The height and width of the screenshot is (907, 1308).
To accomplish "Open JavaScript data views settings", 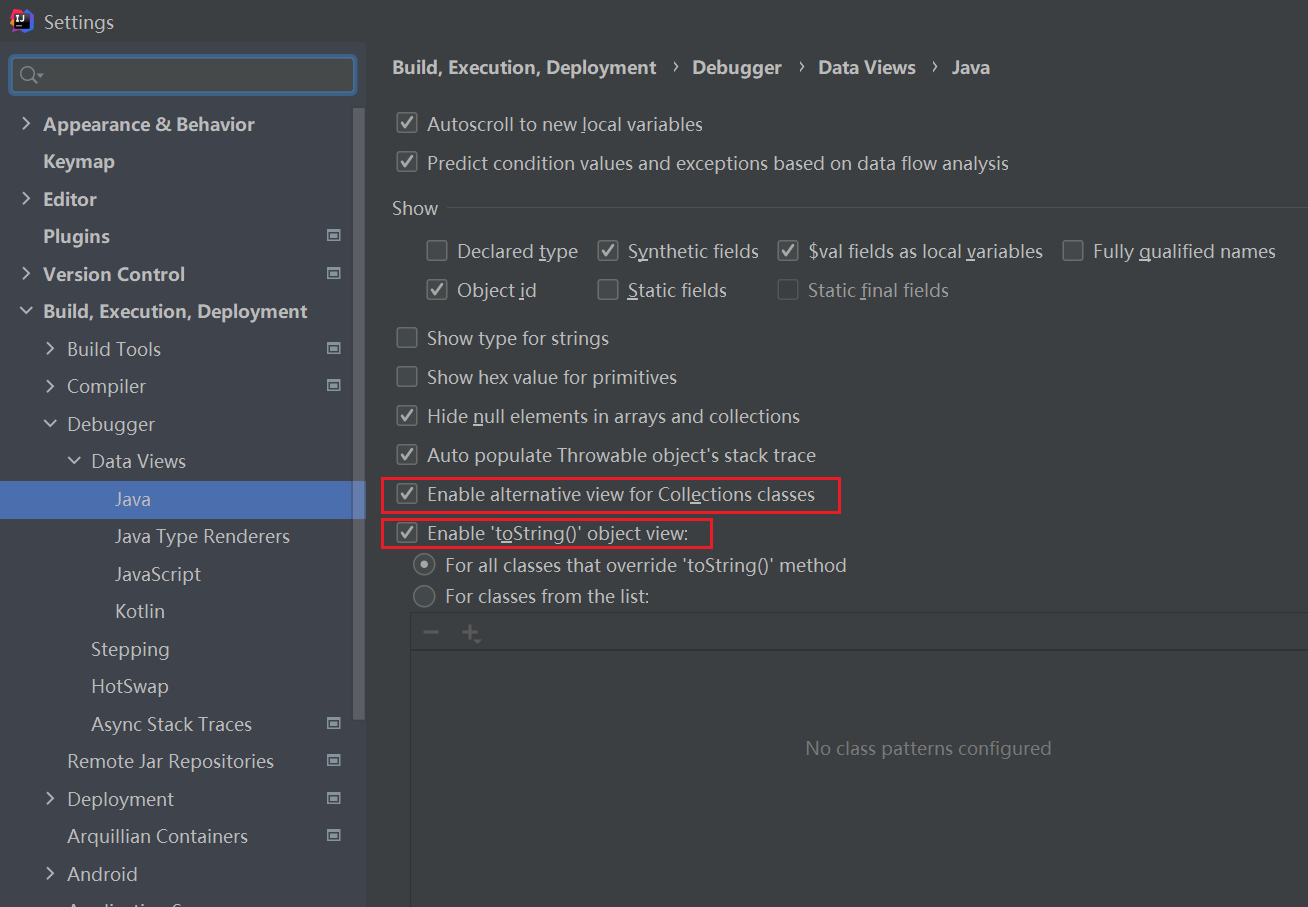I will pos(158,574).
